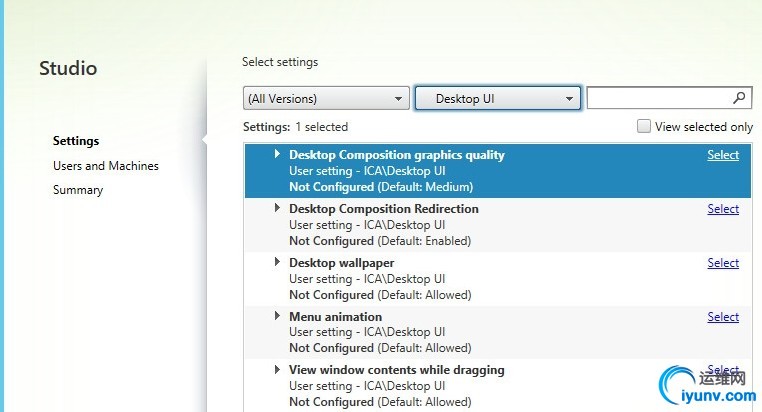762x412 pixels.
Task: Expand View window contents while dragging setting
Action: pos(277,369)
